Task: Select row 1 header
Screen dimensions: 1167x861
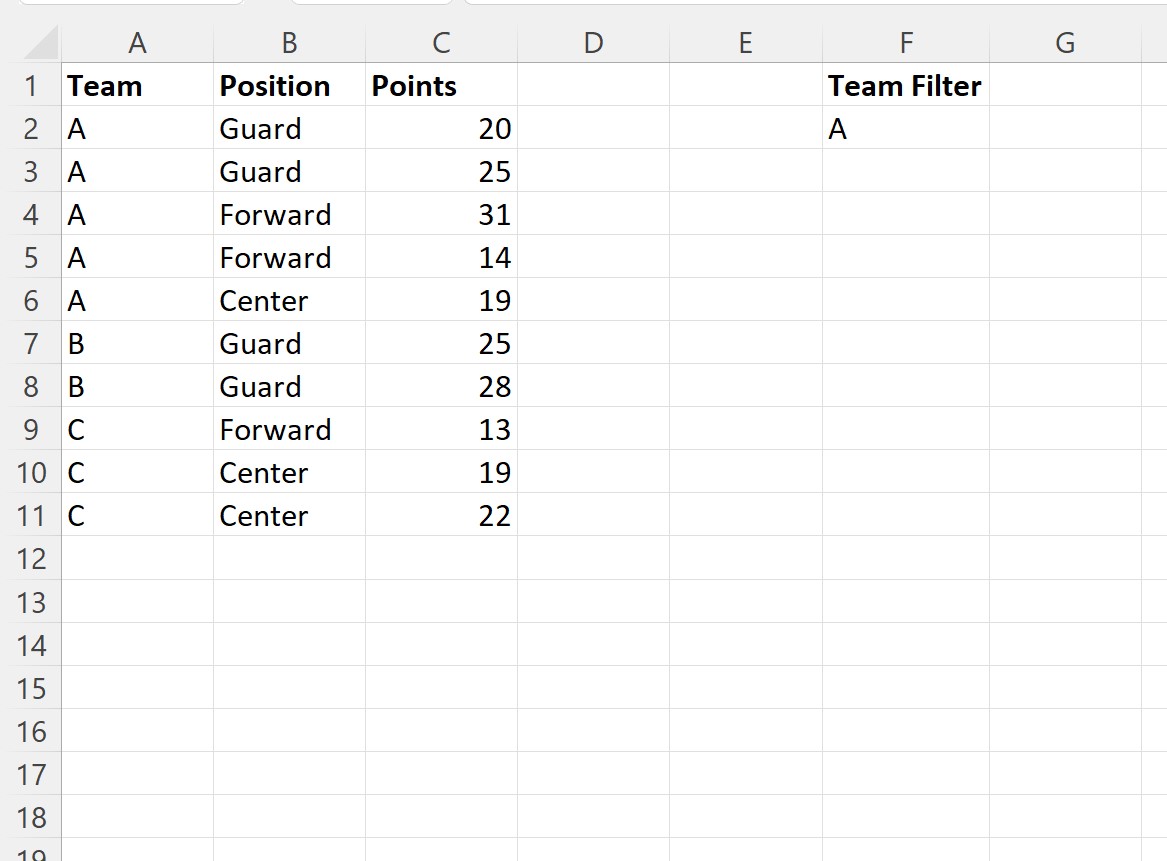Action: (x=31, y=86)
